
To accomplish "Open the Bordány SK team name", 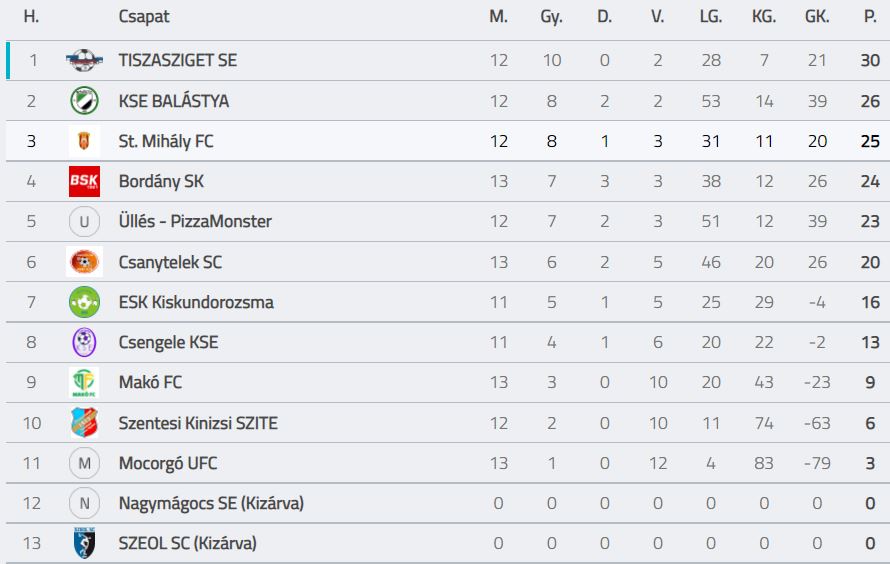I will coord(161,182).
